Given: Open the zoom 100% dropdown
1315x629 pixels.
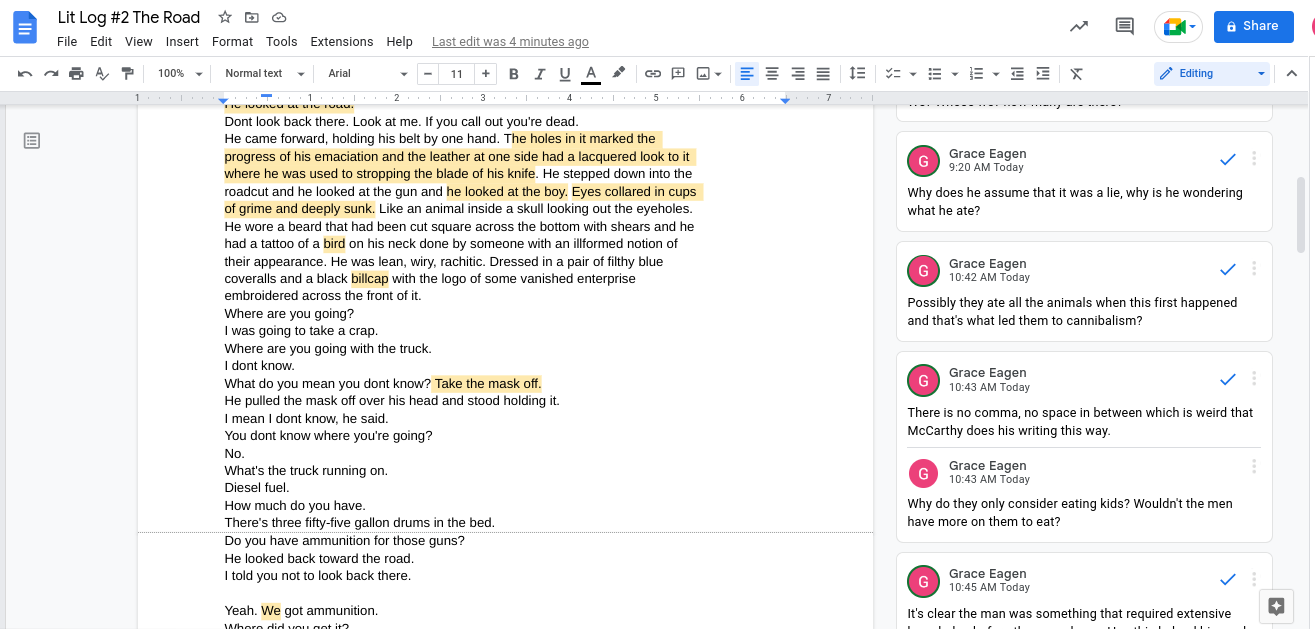Looking at the screenshot, I should pos(179,74).
